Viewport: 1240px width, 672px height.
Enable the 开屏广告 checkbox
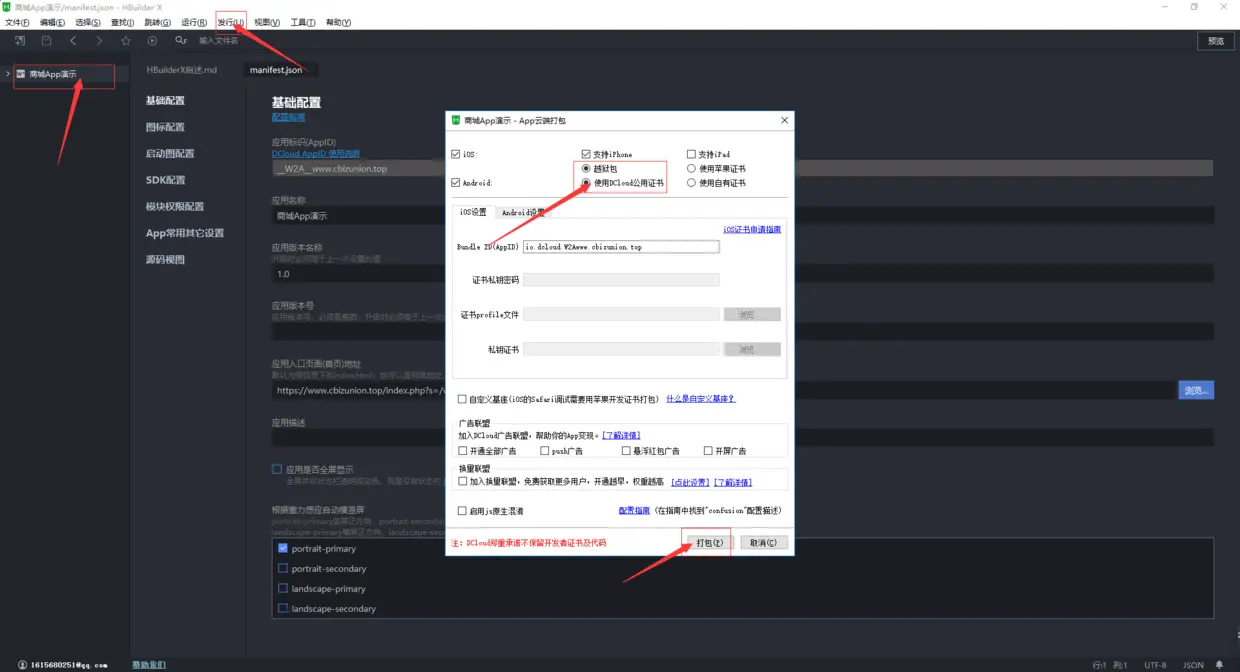pyautogui.click(x=708, y=451)
